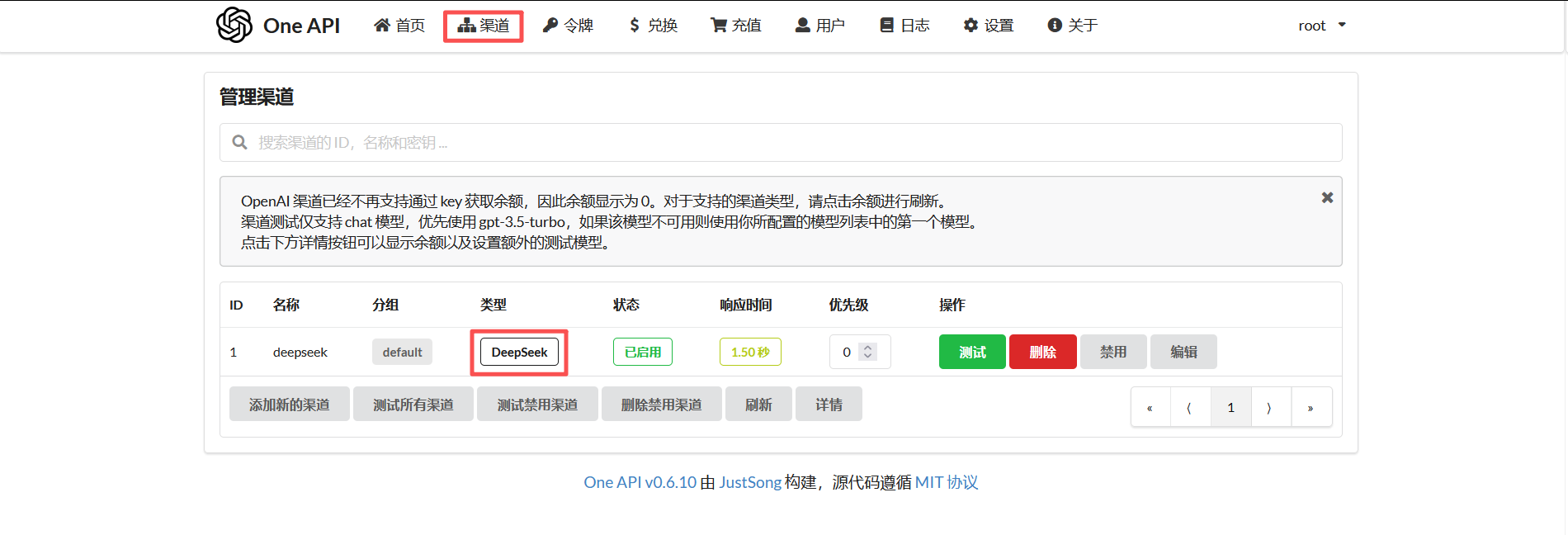Click the 测试禁用渠道 button
1568x535 pixels.
537,405
